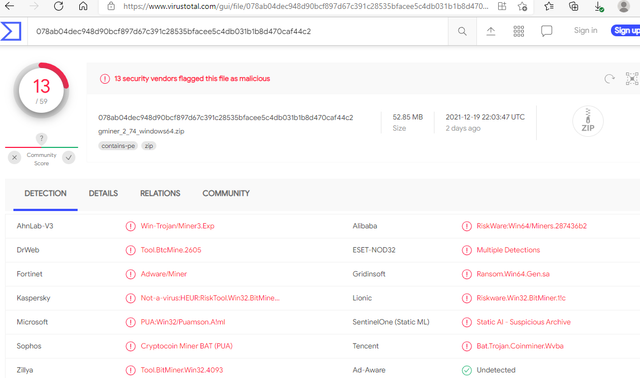Click Adware/Miner Fortinet result
This screenshot has width=640, height=378.
pyautogui.click(x=164, y=274)
